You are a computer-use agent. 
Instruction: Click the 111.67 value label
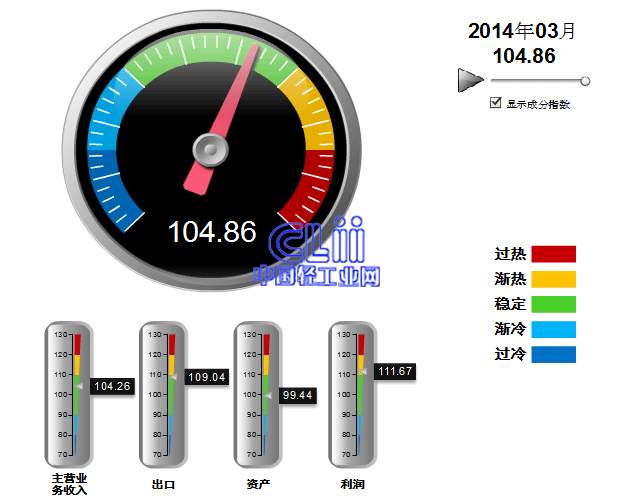click(395, 371)
